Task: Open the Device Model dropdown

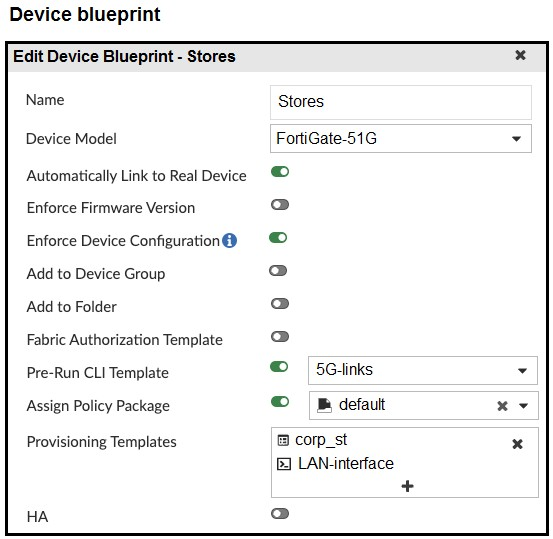Action: click(x=401, y=139)
